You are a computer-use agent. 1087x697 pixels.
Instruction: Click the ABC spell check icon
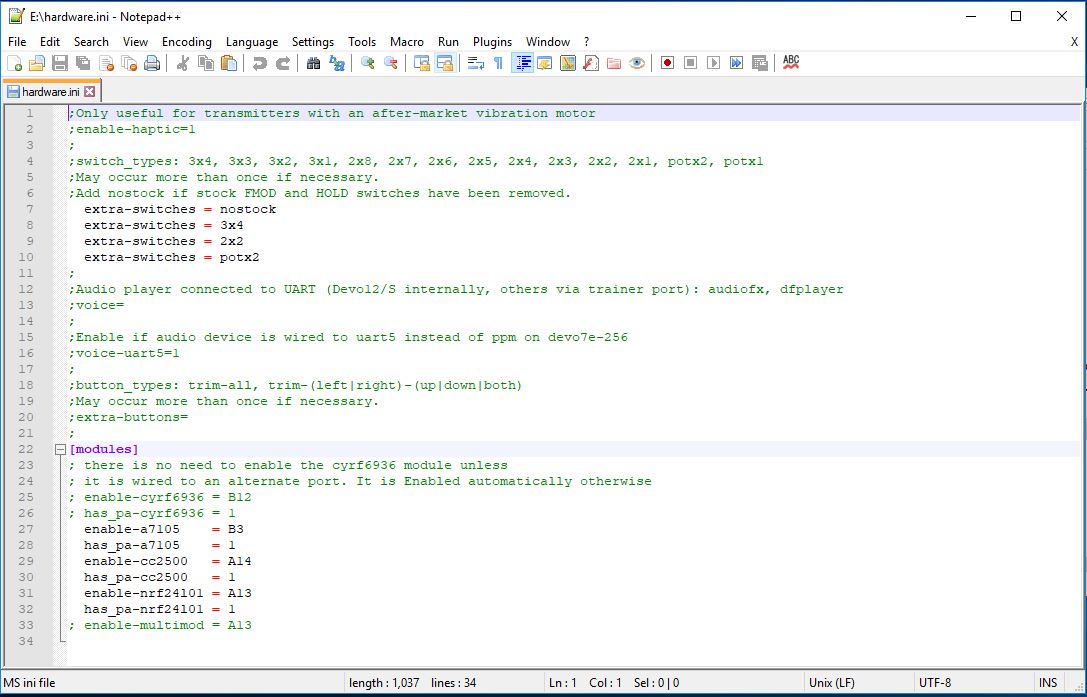(791, 63)
